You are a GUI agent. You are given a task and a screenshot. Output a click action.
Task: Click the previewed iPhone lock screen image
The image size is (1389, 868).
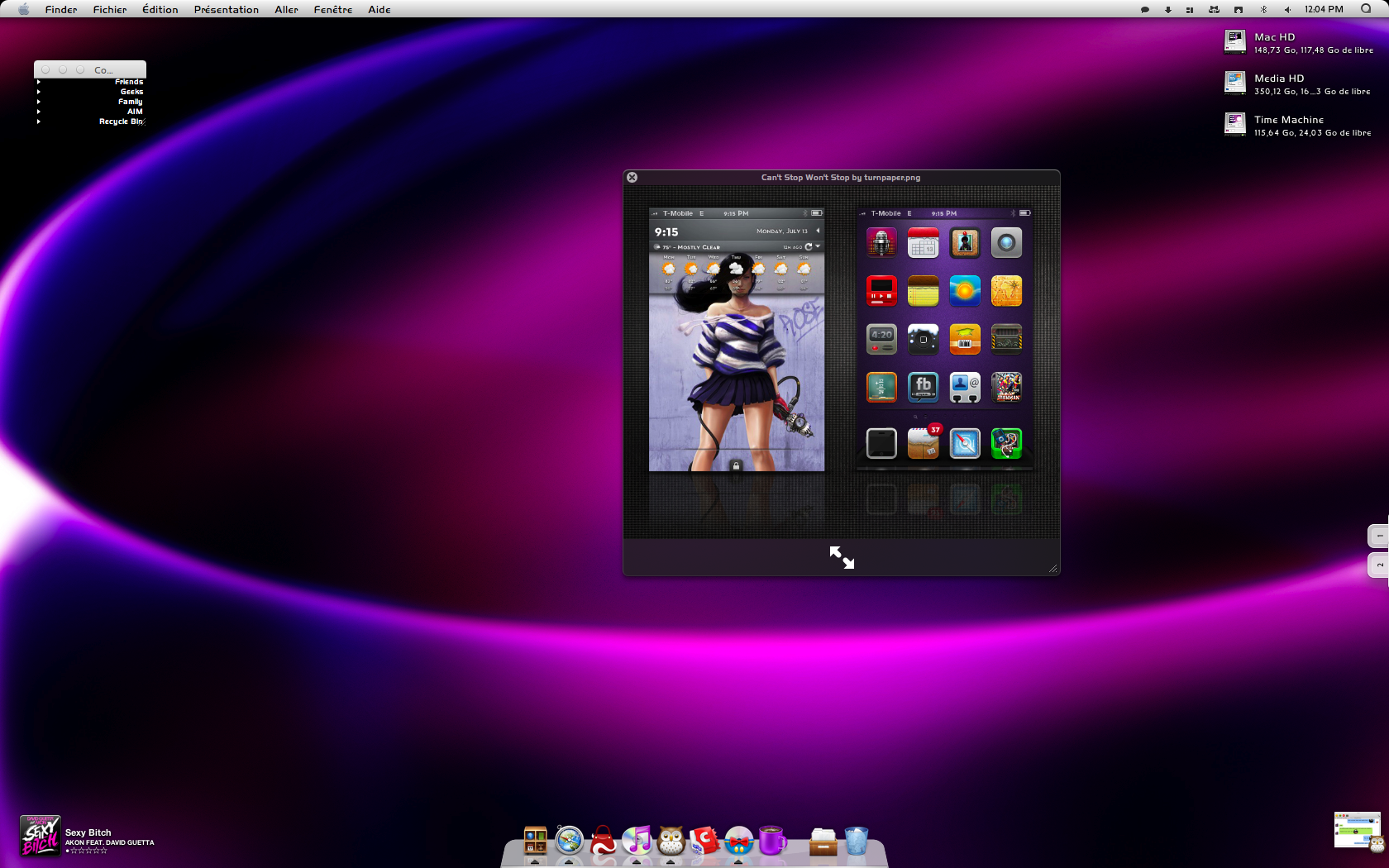point(737,340)
